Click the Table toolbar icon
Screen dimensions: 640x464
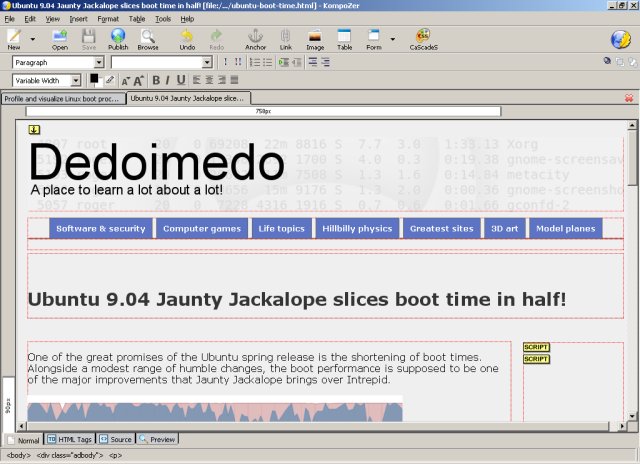344,39
